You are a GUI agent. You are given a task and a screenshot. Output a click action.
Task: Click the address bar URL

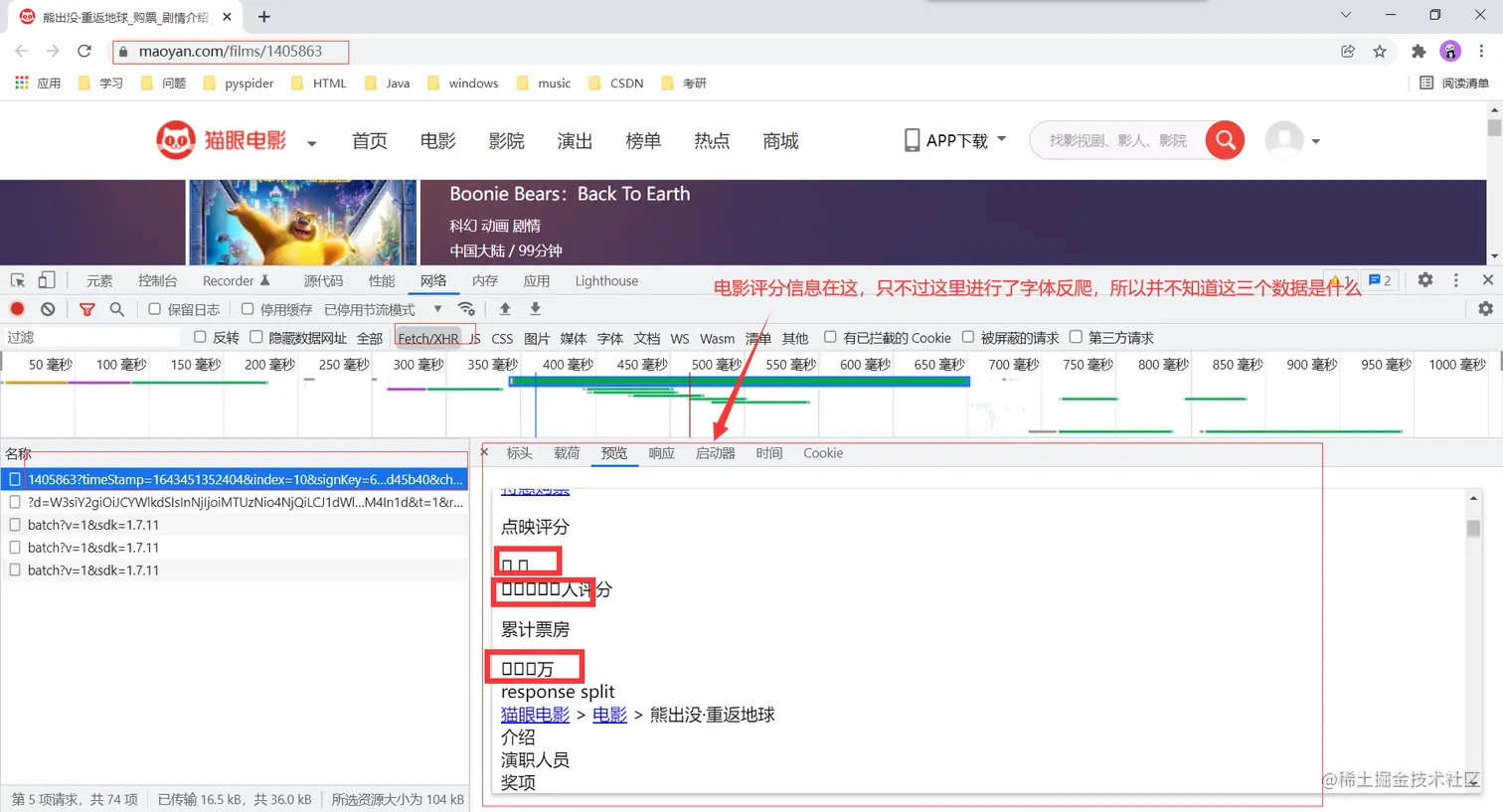pos(230,51)
